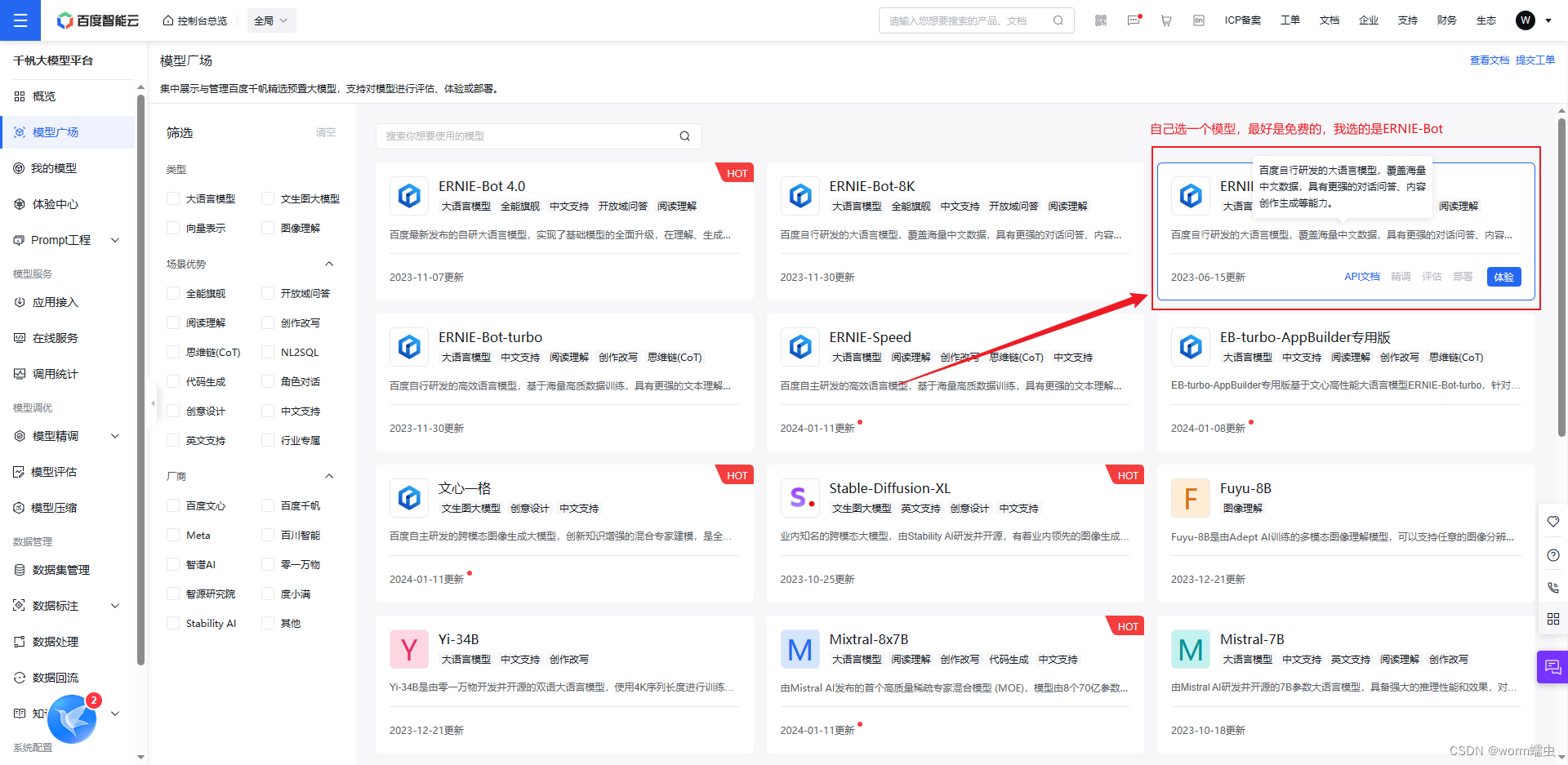Check the 全能旗舰 filter
This screenshot has width=1568, height=765.
click(173, 293)
